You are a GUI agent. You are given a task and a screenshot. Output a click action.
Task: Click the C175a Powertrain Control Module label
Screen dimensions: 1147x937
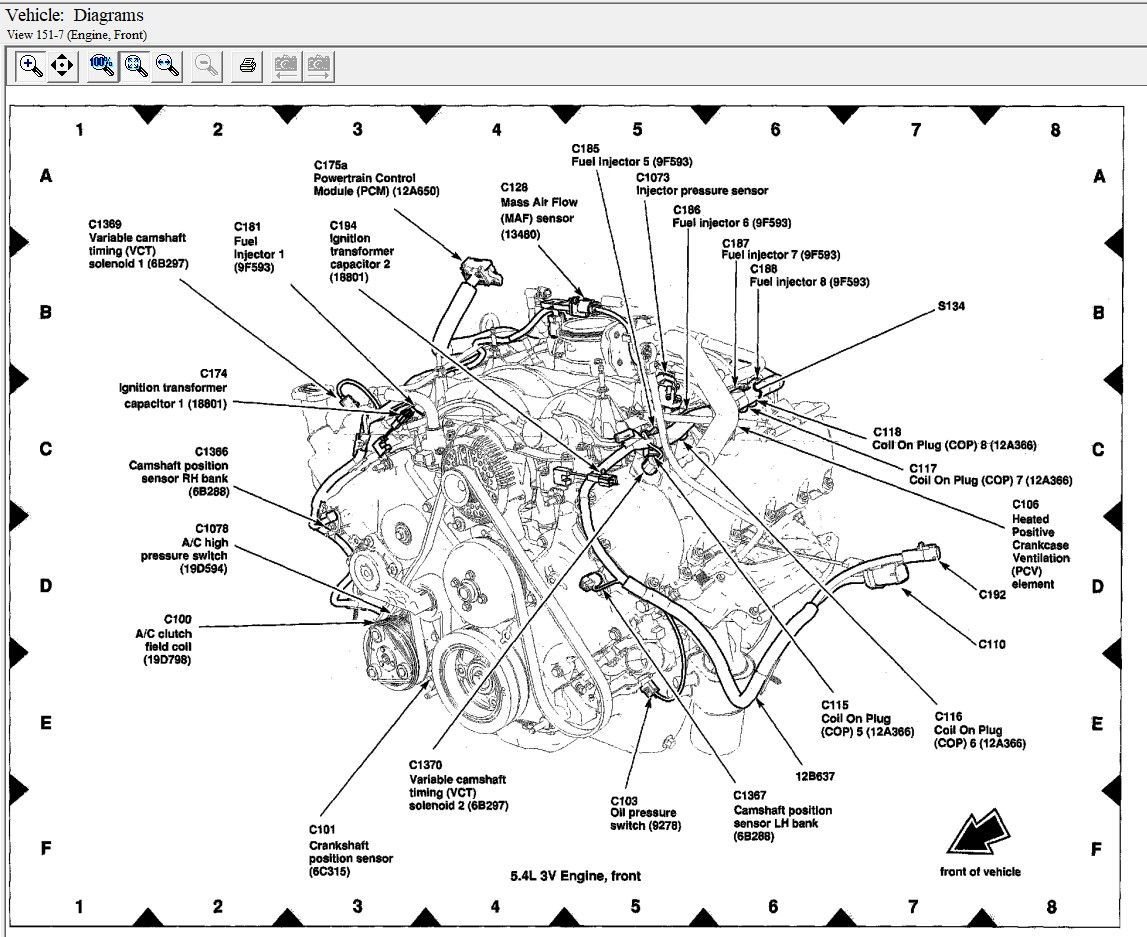pos(376,177)
